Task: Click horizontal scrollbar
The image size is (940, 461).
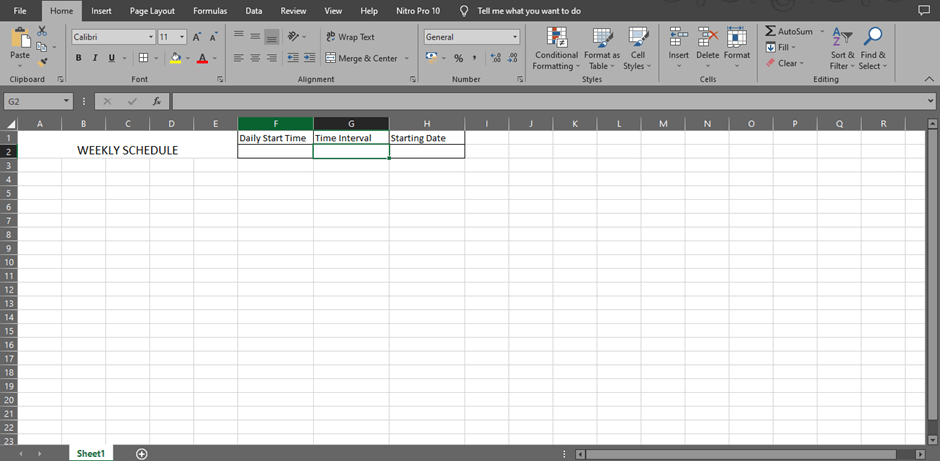Action: 740,454
